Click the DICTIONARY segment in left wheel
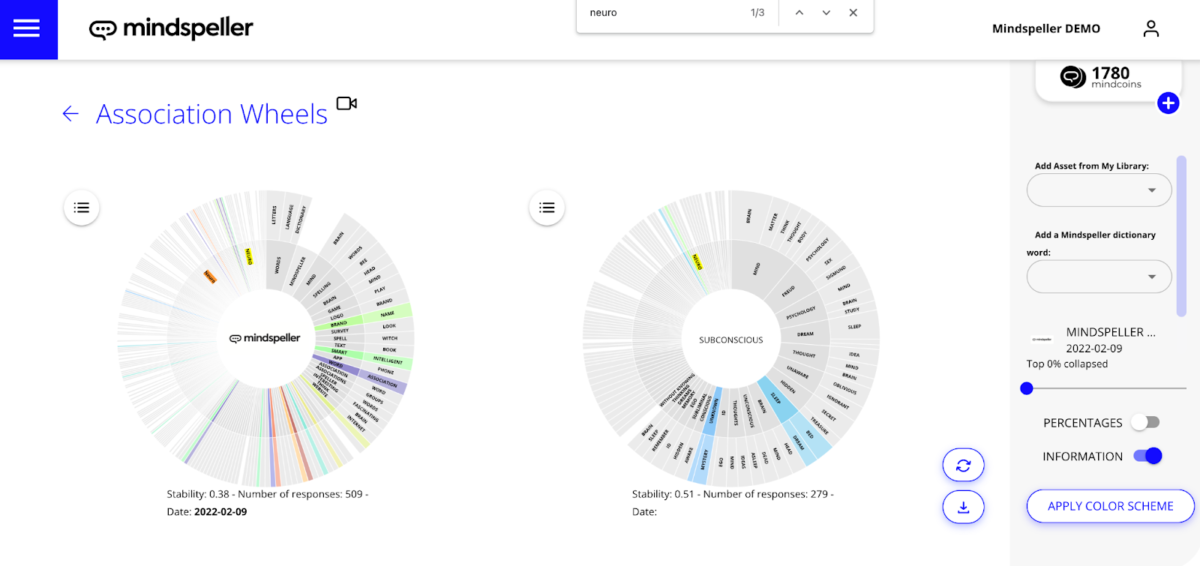Viewport: 1200px width, 566px height. coord(302,218)
